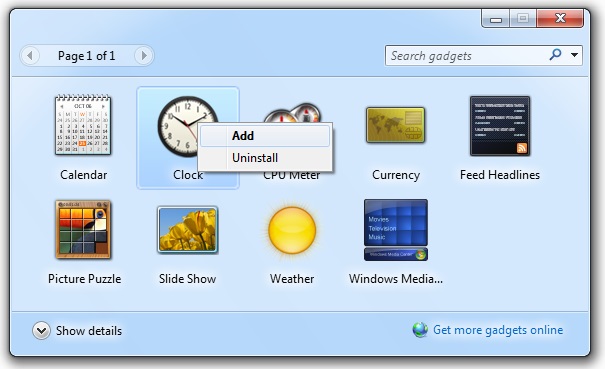605x369 pixels.
Task: Select the Picture Puzzle gadget icon
Action: pyautogui.click(x=83, y=229)
